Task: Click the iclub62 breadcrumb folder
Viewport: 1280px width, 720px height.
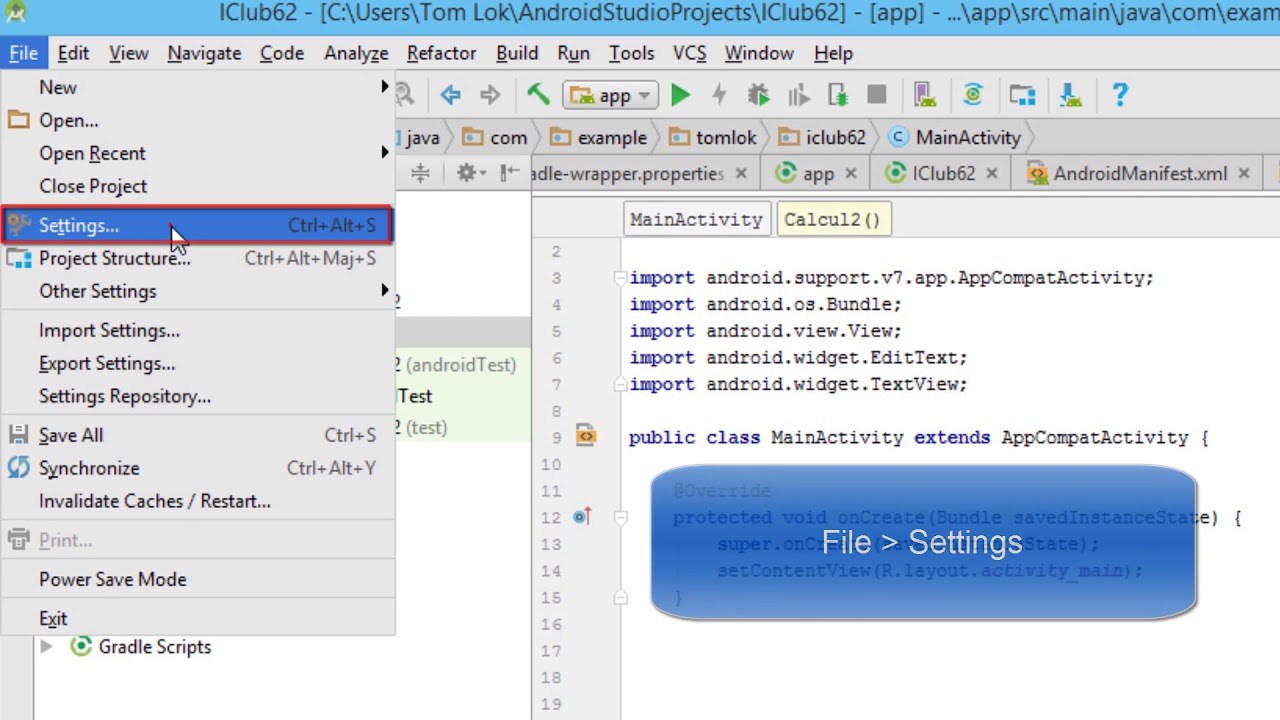Action: click(x=821, y=138)
